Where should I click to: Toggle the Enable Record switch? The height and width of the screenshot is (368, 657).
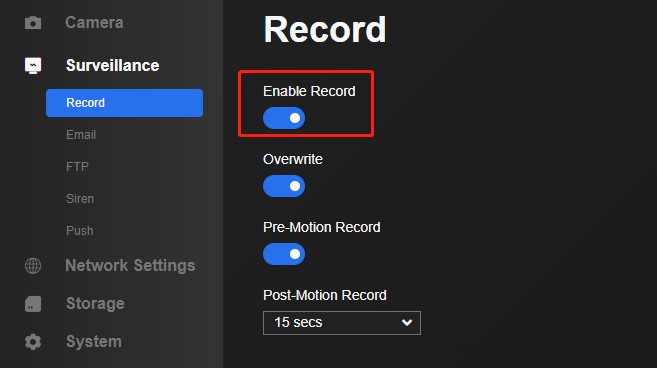point(284,118)
